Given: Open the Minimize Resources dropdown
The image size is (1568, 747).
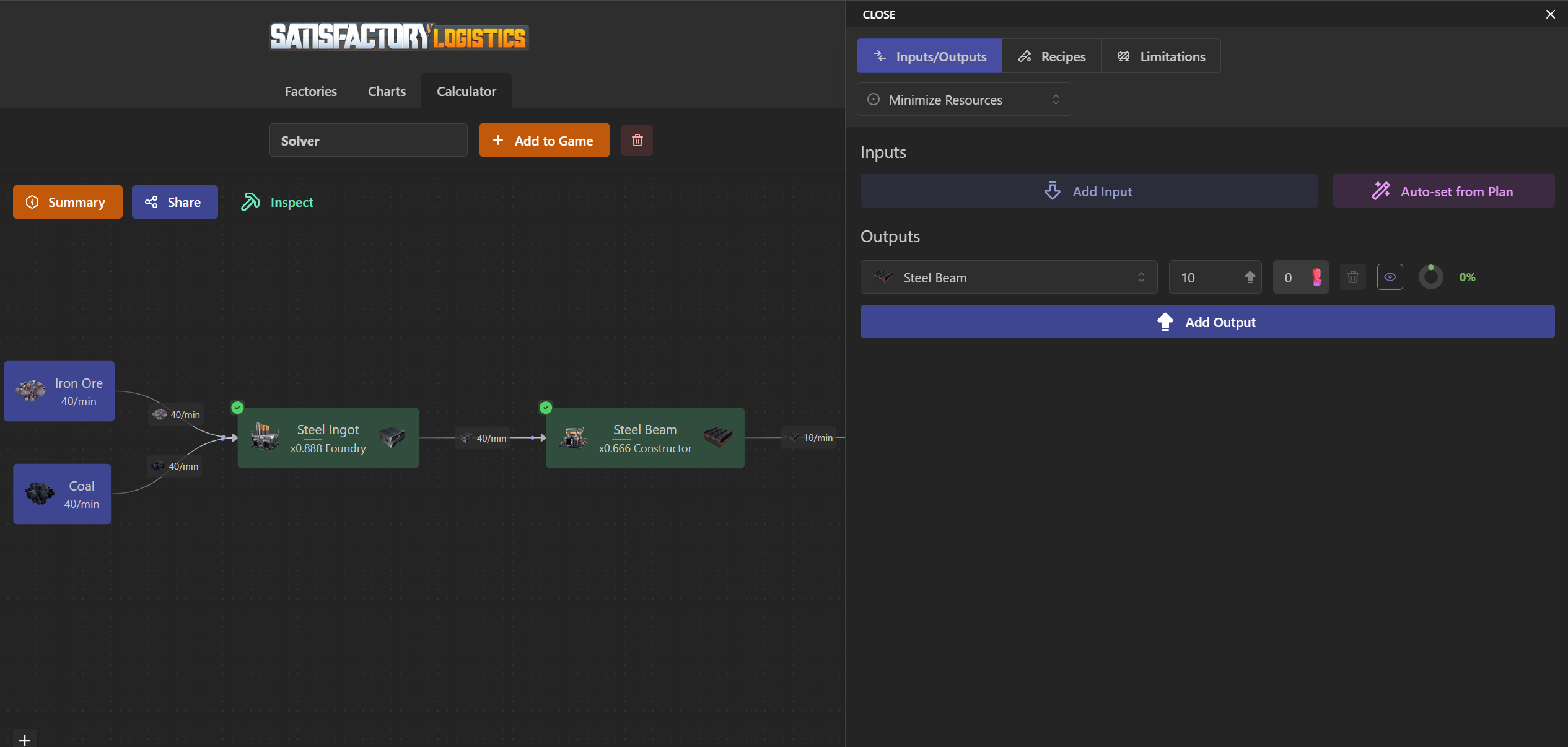Looking at the screenshot, I should click(x=964, y=100).
